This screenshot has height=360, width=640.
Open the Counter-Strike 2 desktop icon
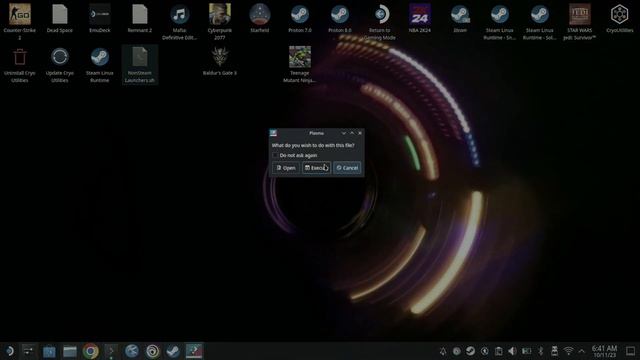[20, 15]
